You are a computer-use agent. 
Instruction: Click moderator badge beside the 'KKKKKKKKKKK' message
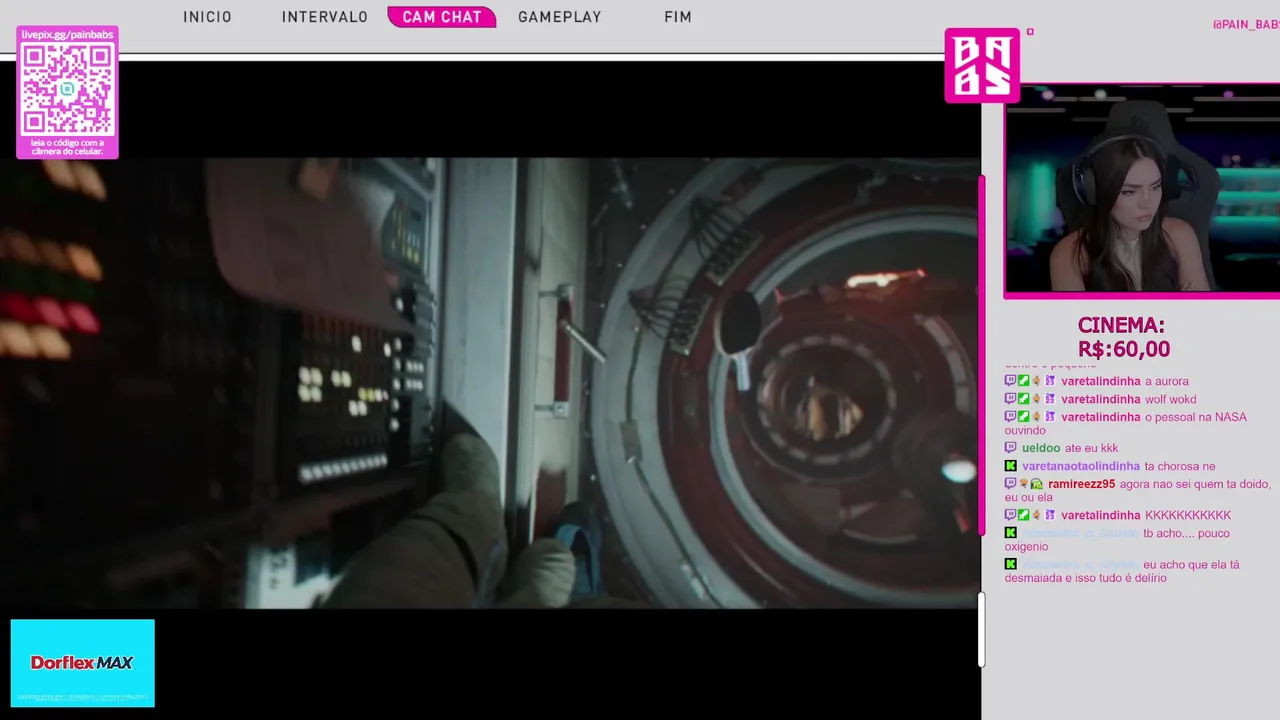pyautogui.click(x=1023, y=515)
